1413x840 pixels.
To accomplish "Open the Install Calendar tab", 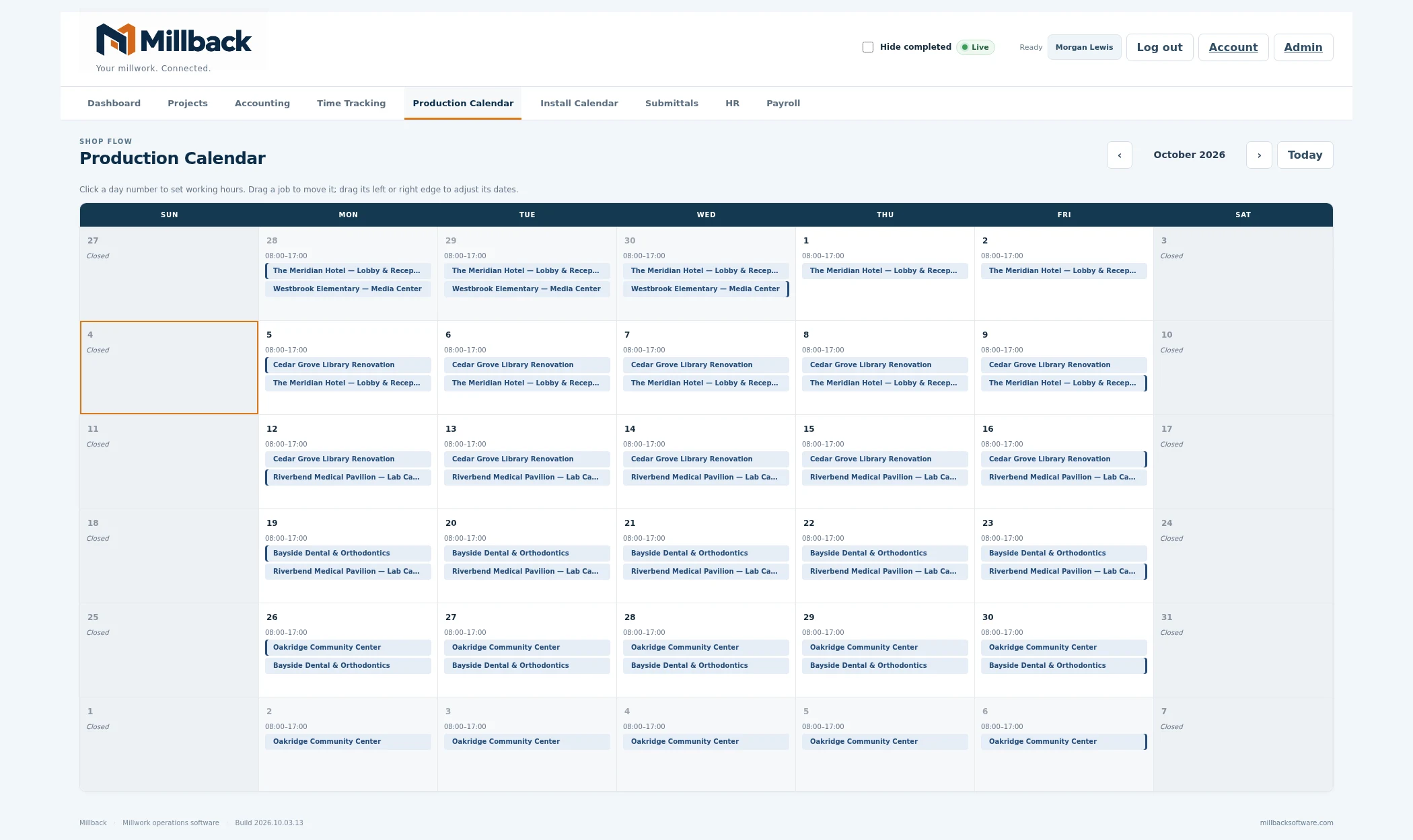I will 579,104.
